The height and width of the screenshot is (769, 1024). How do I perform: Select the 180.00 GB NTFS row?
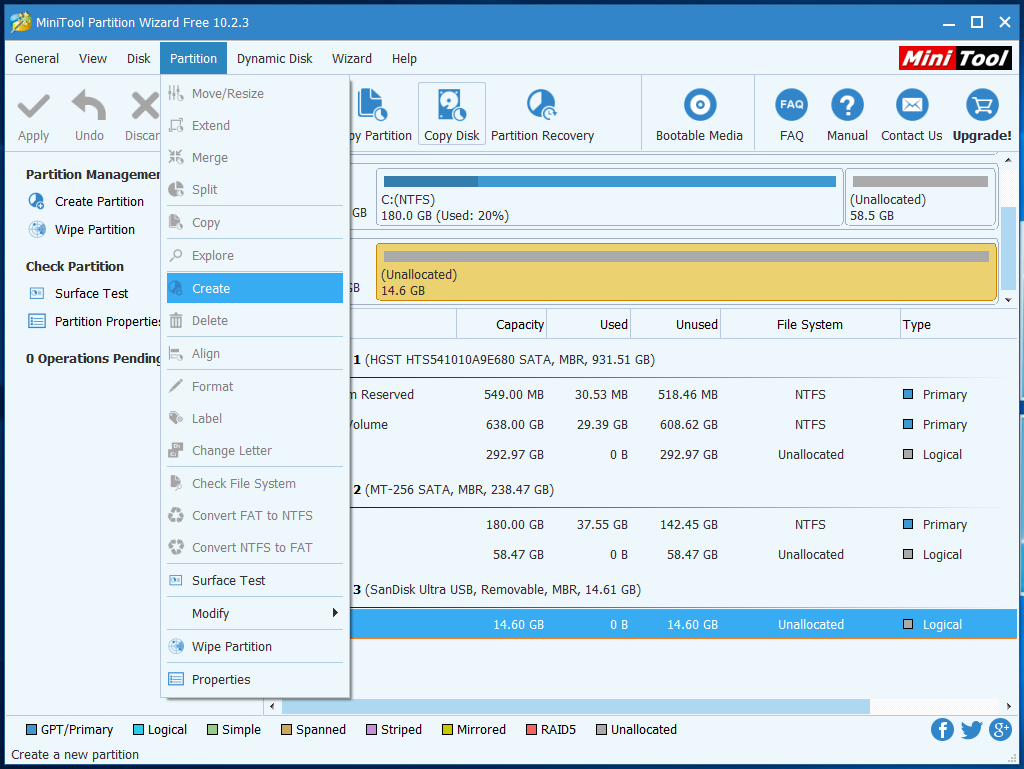tap(683, 525)
